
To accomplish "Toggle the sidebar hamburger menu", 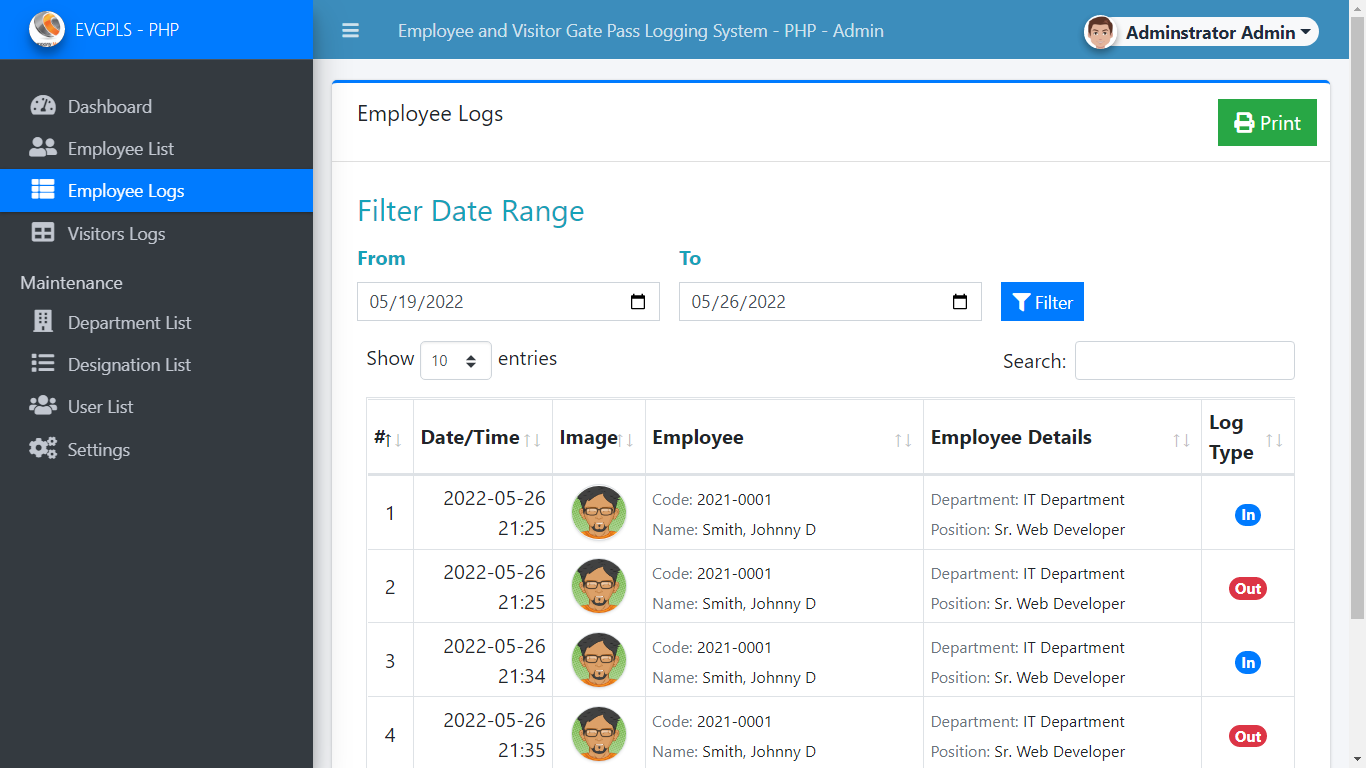I will 350,31.
